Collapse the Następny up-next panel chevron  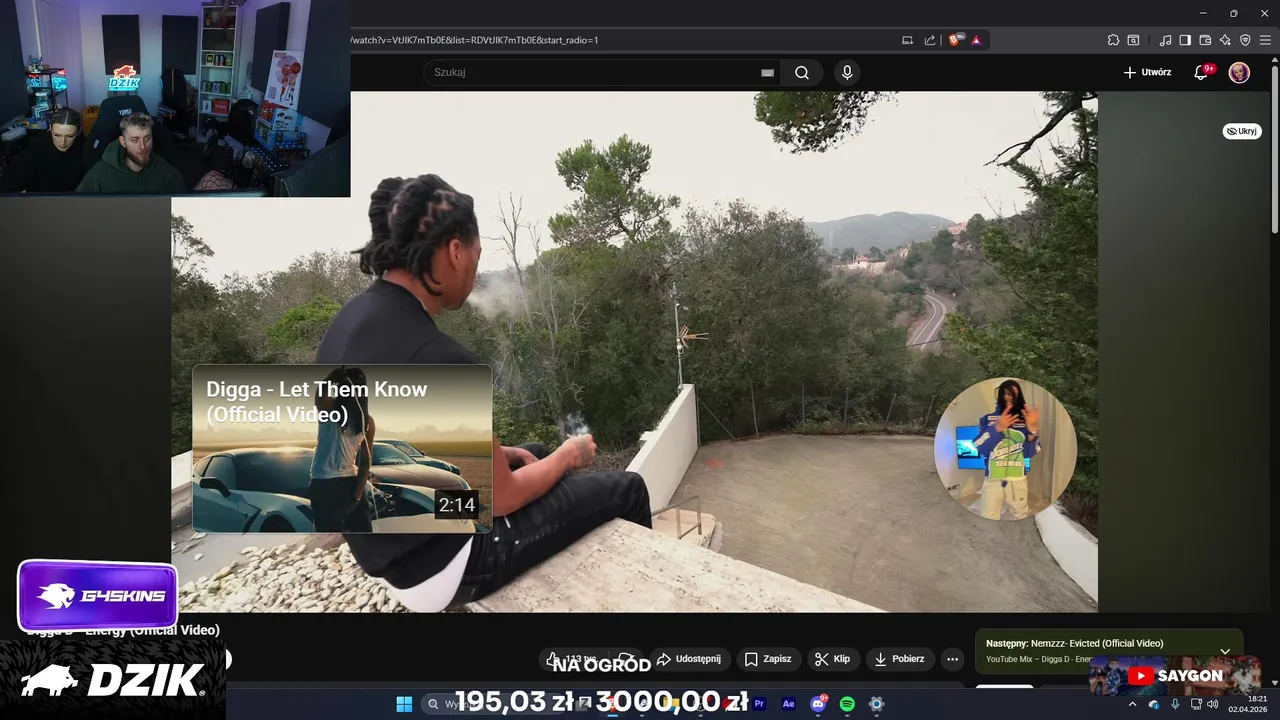[x=1225, y=651]
